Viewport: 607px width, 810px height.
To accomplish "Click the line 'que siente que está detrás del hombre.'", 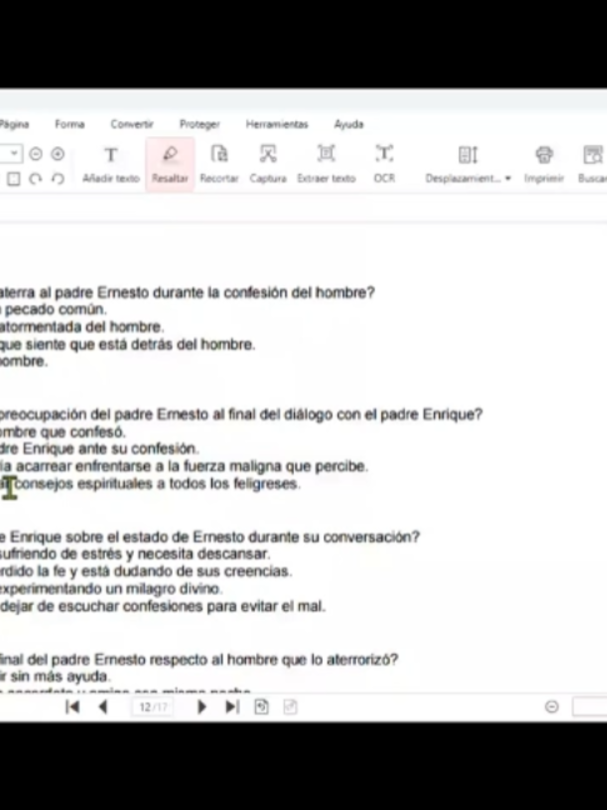I will click(128, 345).
